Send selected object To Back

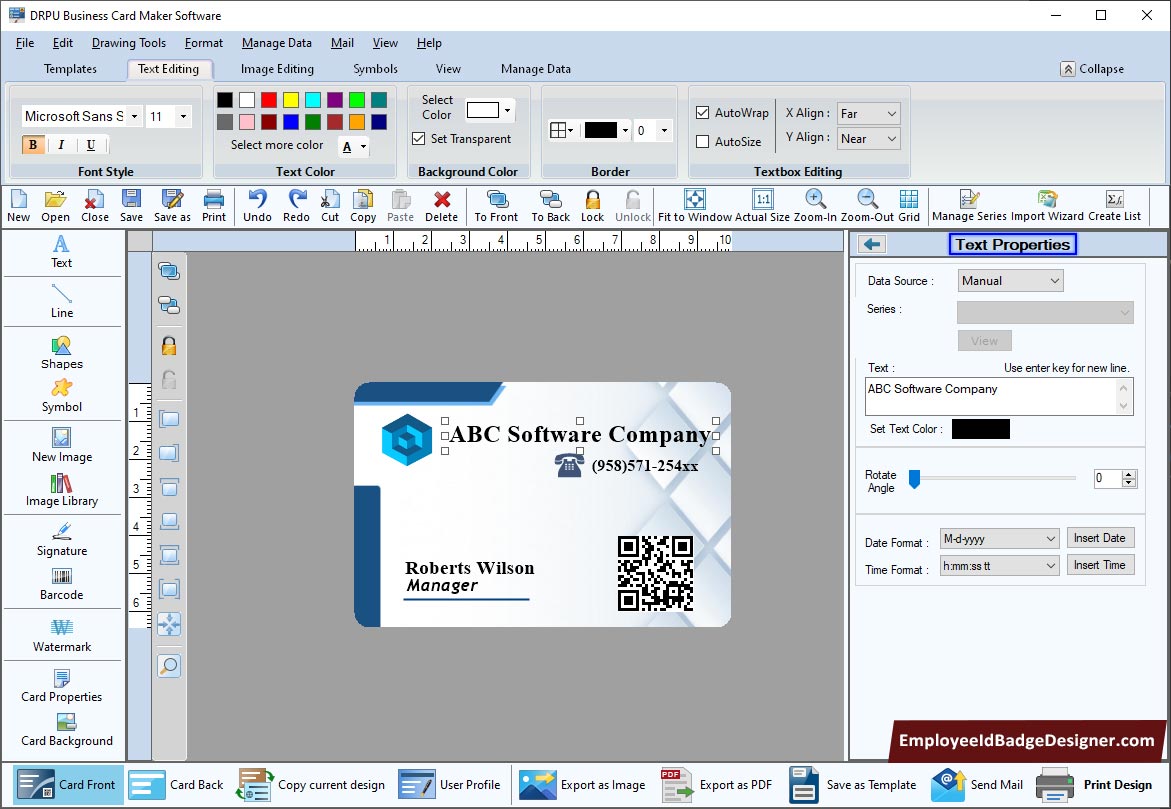[x=550, y=205]
